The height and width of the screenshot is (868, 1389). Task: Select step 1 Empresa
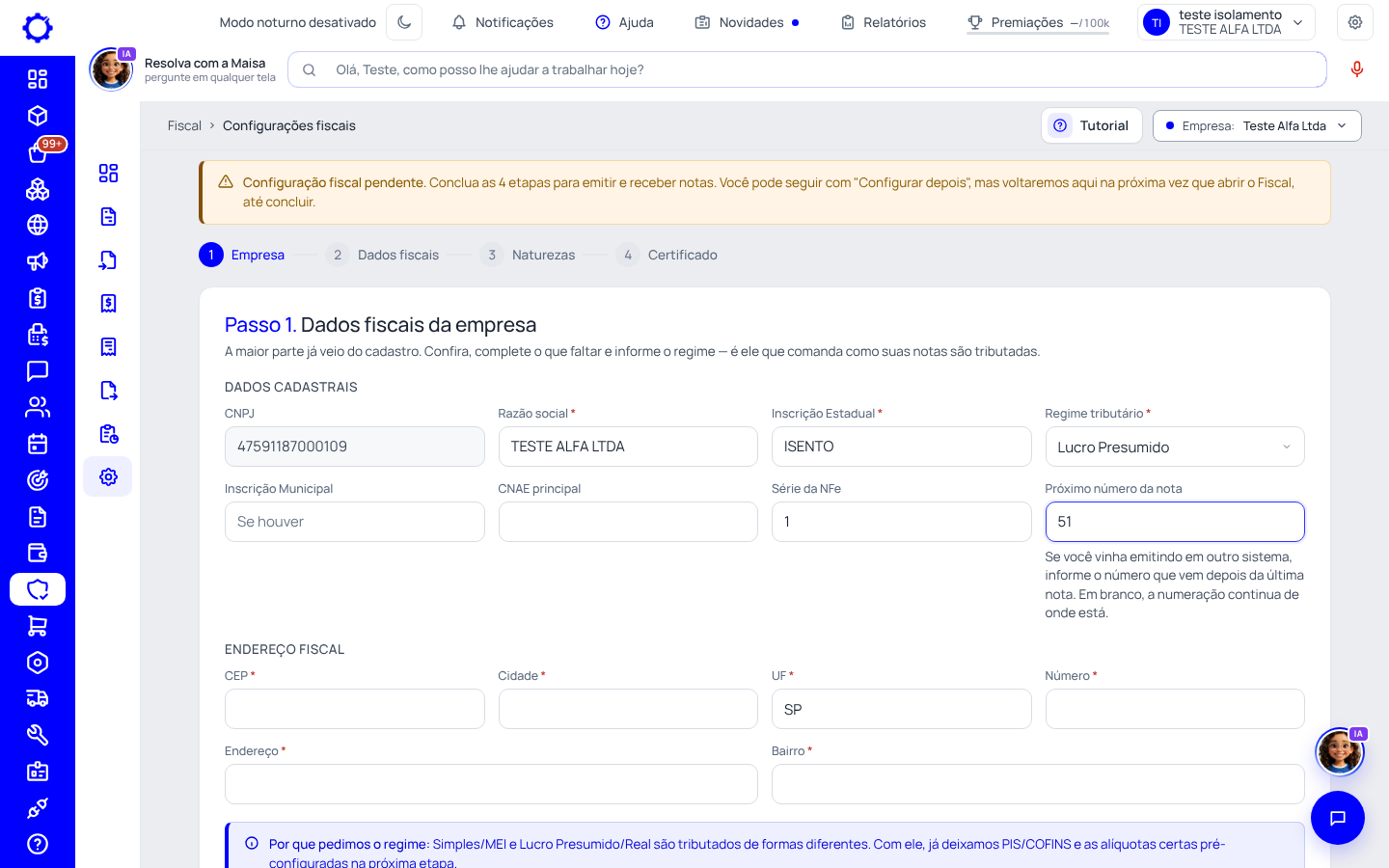(242, 255)
